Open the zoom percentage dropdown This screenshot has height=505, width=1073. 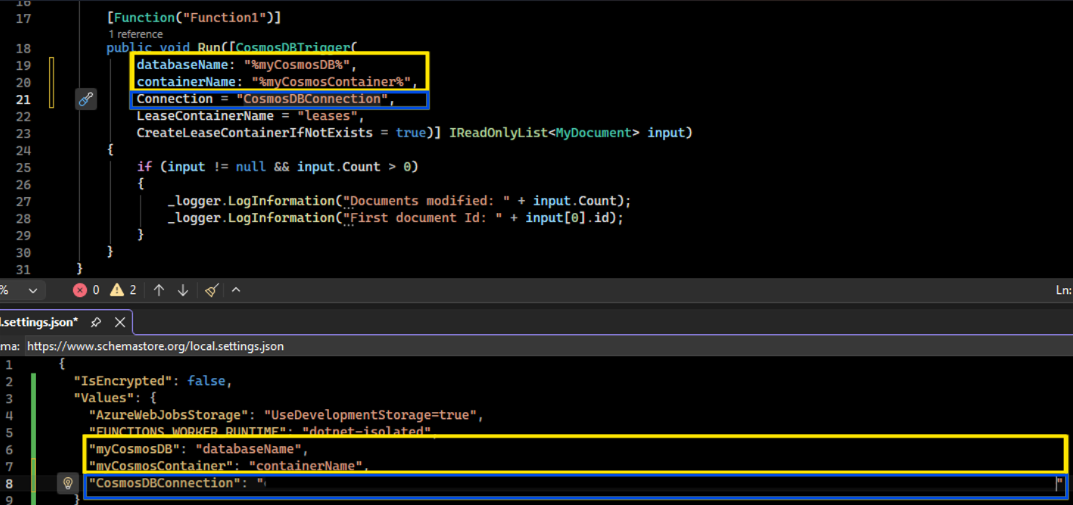pyautogui.click(x=33, y=290)
